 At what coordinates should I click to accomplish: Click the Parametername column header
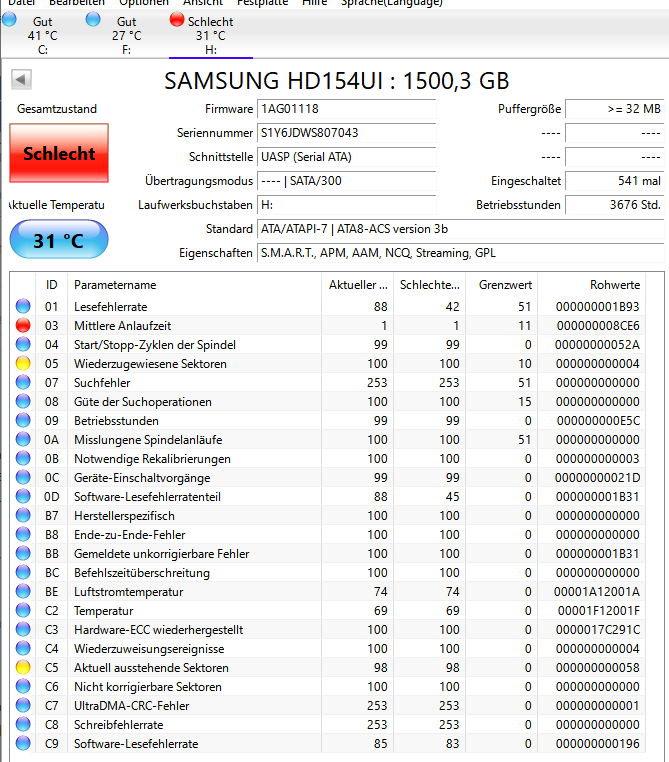pyautogui.click(x=194, y=285)
